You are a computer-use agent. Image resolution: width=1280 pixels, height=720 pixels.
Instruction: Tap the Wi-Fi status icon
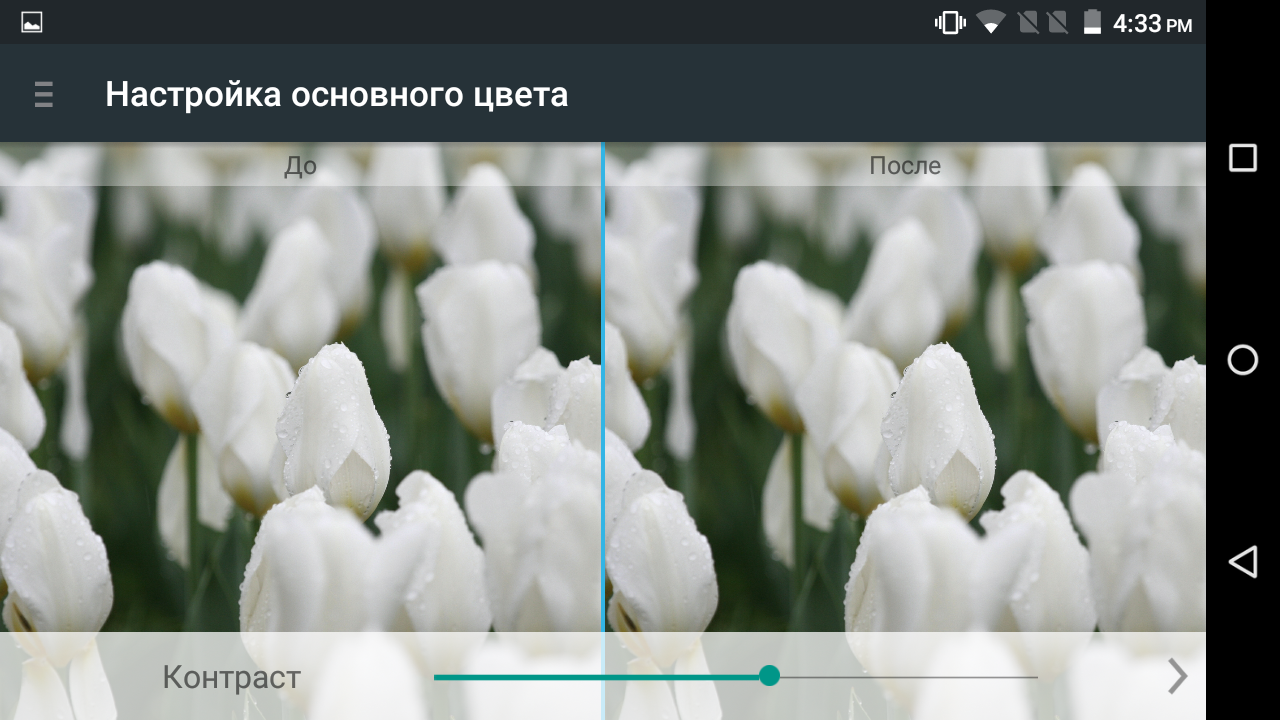click(x=991, y=22)
